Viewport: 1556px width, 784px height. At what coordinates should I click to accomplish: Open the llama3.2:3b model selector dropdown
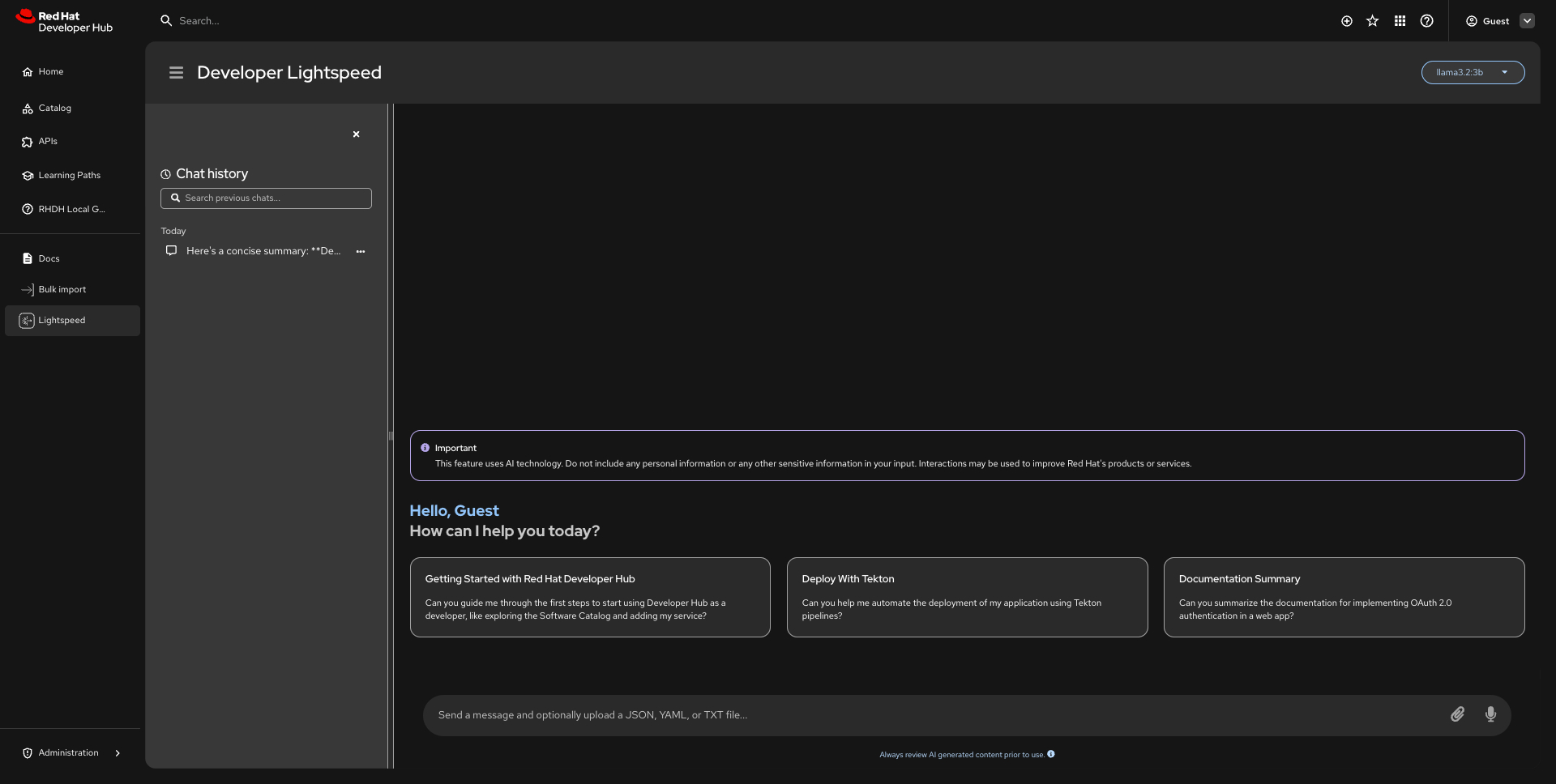[x=1472, y=73]
